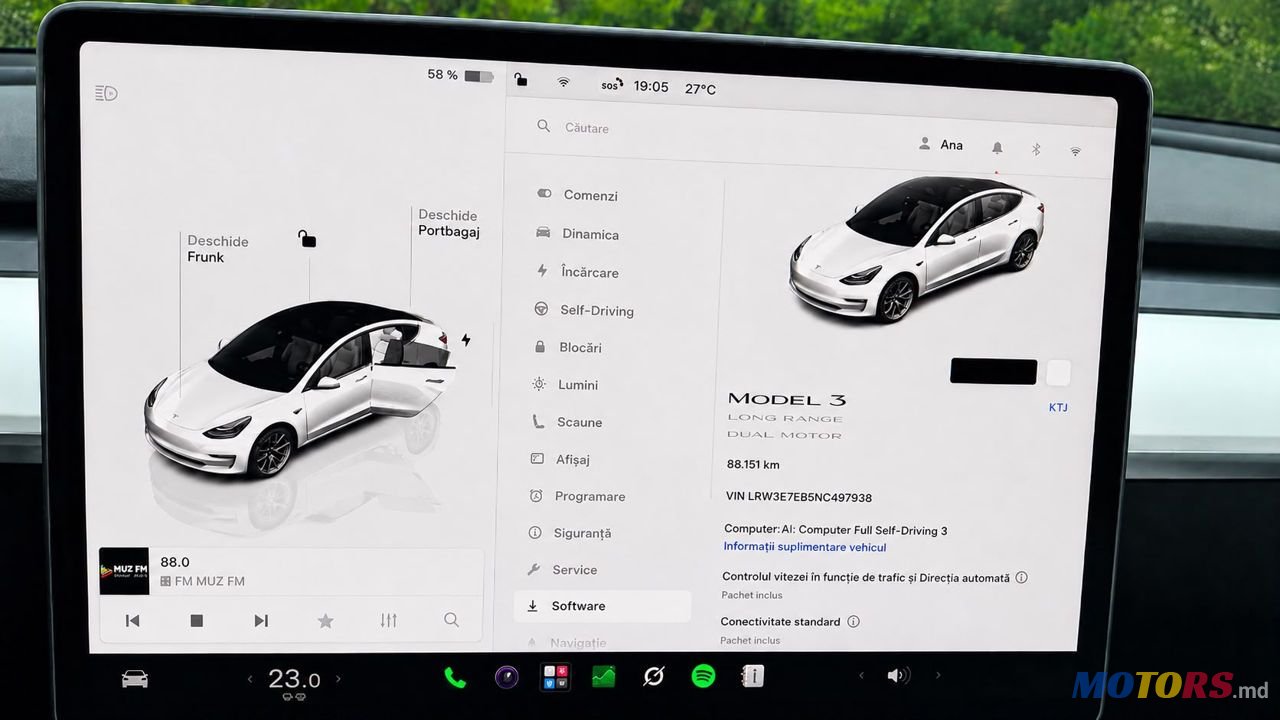Increase cabin temperature with right arrow
Screen dimensions: 1280x720
pos(338,679)
